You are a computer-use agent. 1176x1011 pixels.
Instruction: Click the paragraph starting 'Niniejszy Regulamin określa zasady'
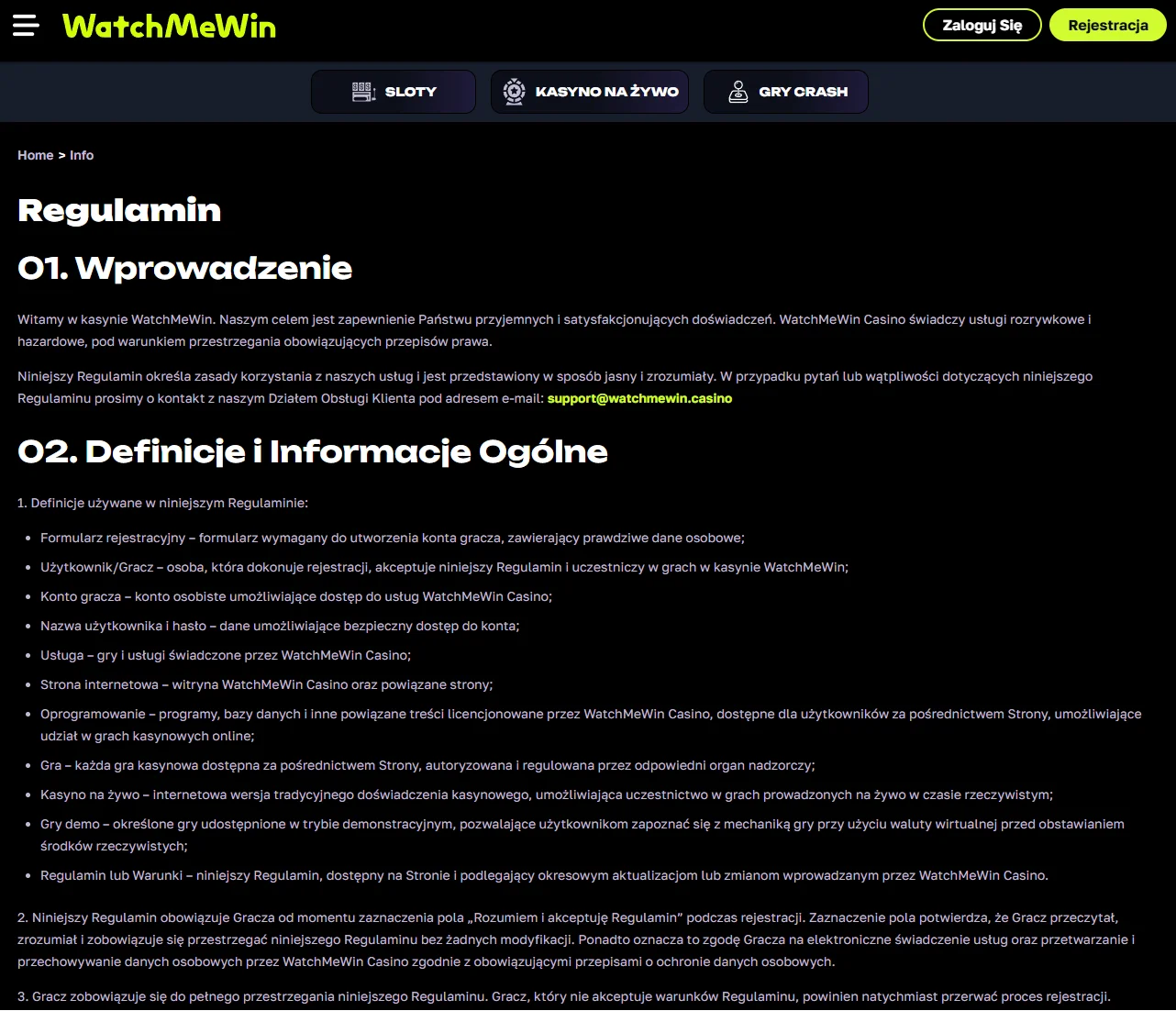tap(555, 387)
